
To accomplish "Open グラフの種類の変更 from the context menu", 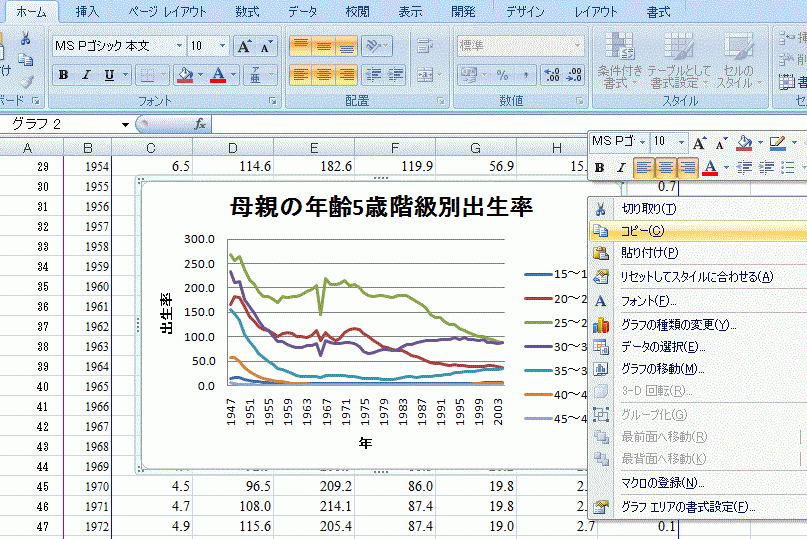I will (678, 325).
